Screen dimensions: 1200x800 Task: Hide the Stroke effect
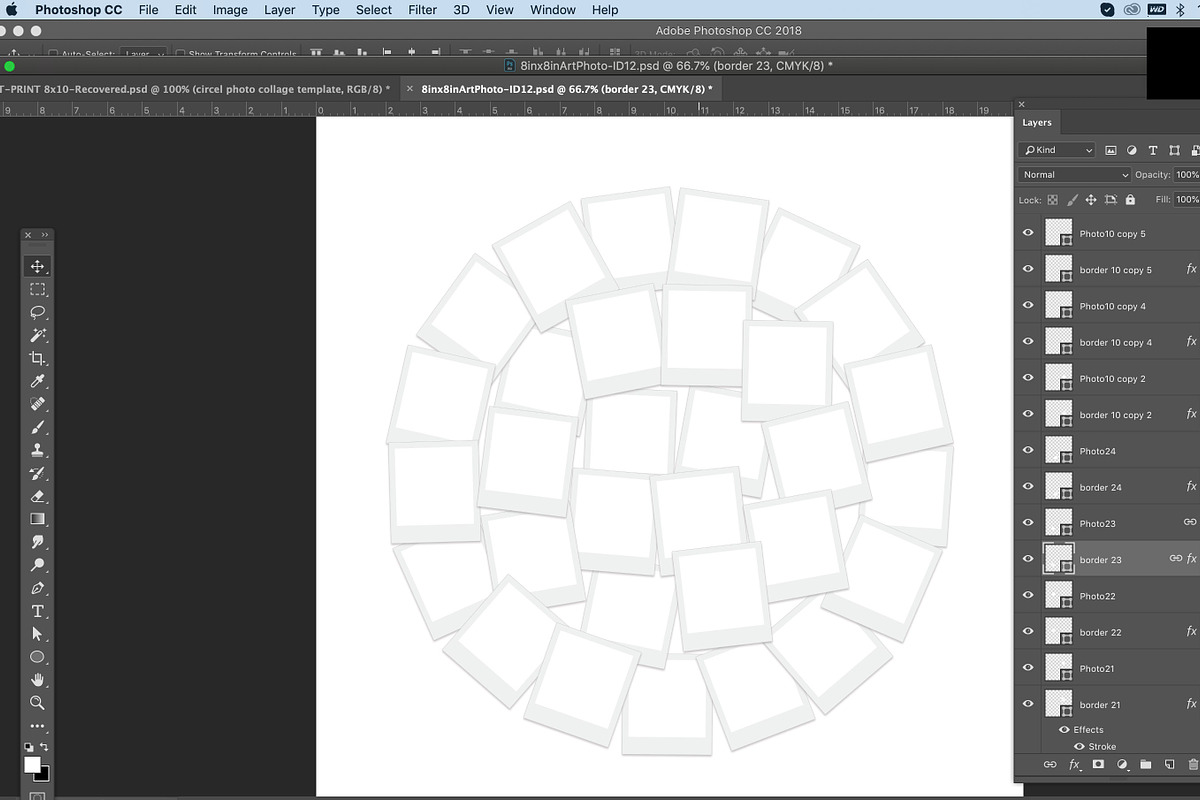click(x=1080, y=746)
